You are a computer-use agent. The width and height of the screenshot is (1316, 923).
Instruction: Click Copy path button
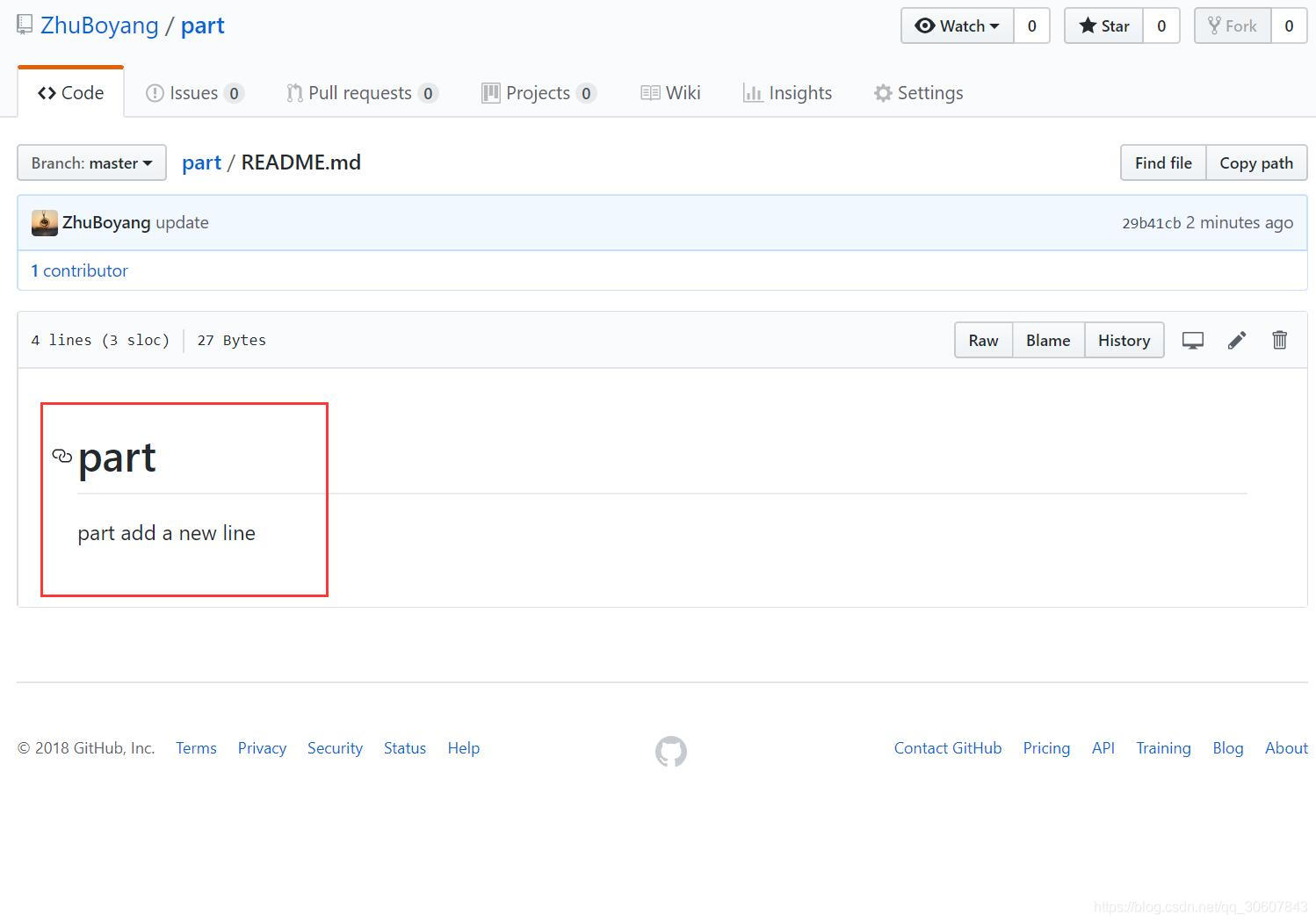1256,162
